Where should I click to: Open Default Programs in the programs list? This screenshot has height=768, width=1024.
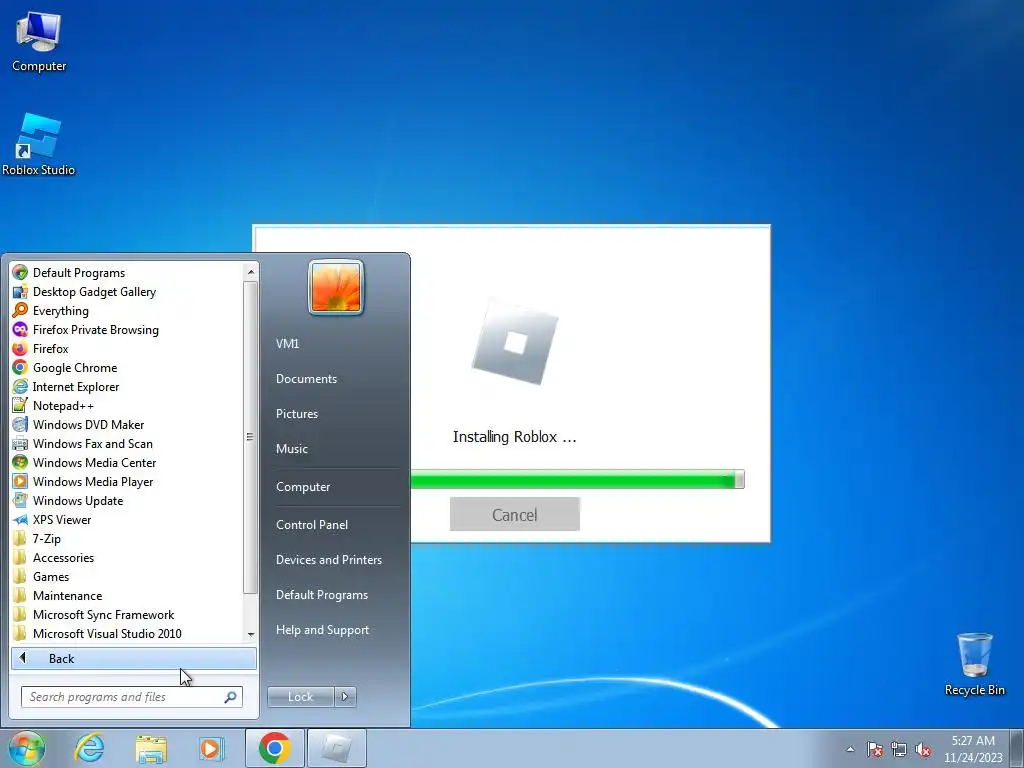click(x=127, y=273)
